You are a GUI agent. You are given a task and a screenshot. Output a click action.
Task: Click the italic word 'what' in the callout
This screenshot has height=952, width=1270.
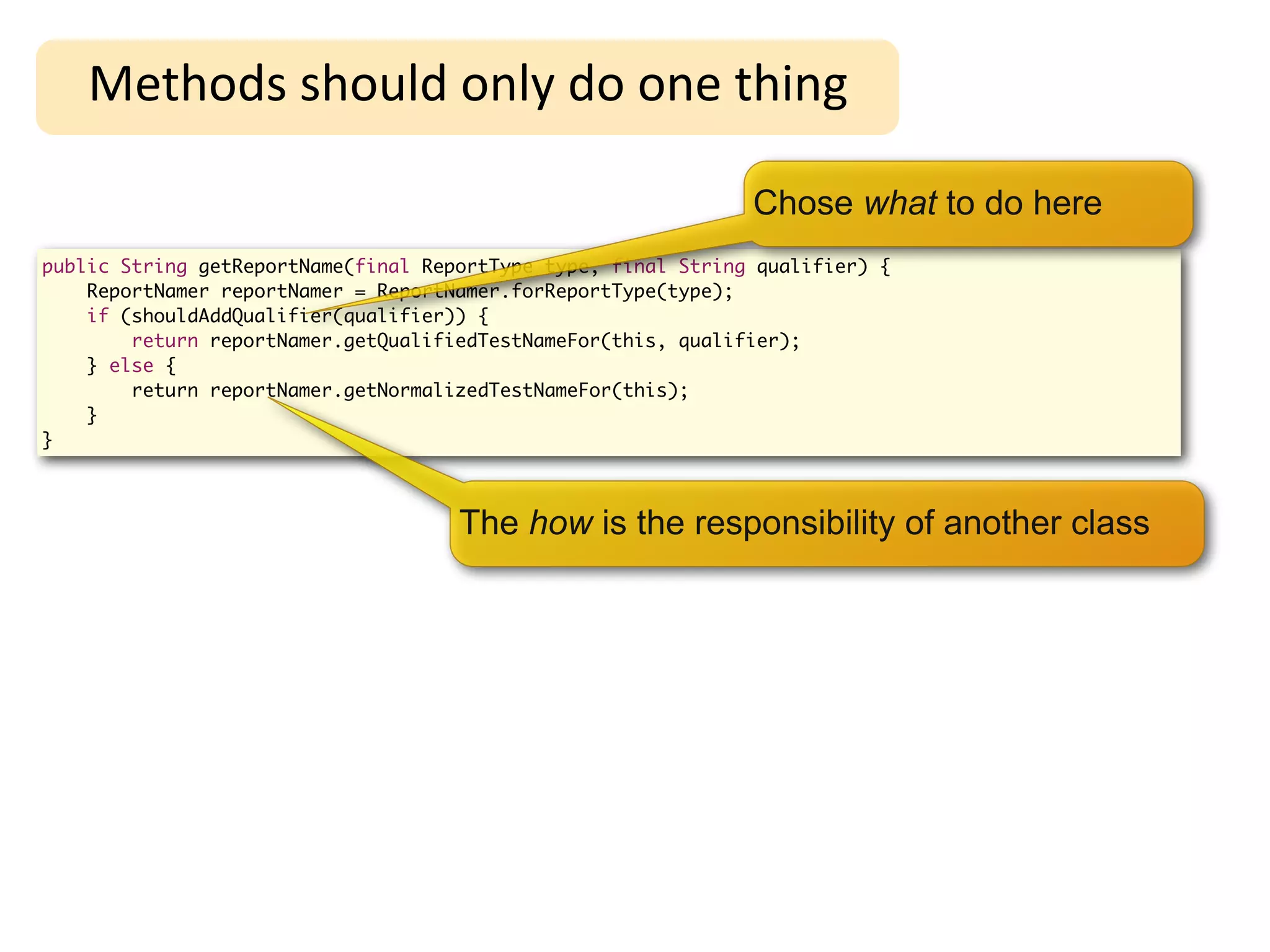click(x=900, y=204)
